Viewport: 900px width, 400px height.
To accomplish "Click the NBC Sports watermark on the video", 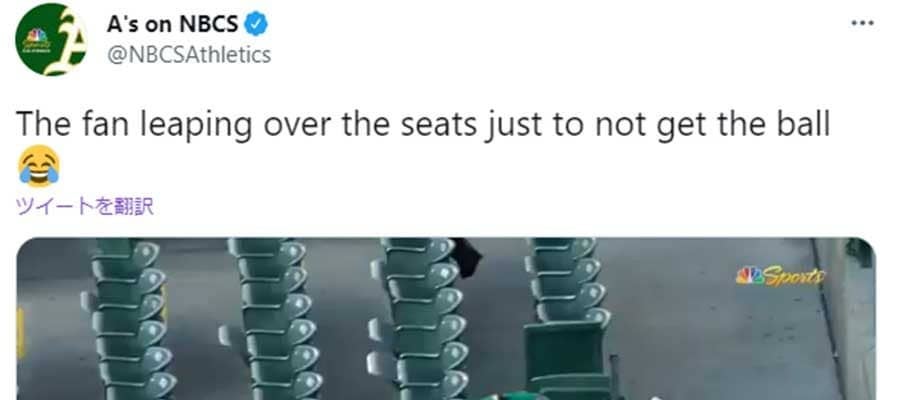I will (x=782, y=276).
